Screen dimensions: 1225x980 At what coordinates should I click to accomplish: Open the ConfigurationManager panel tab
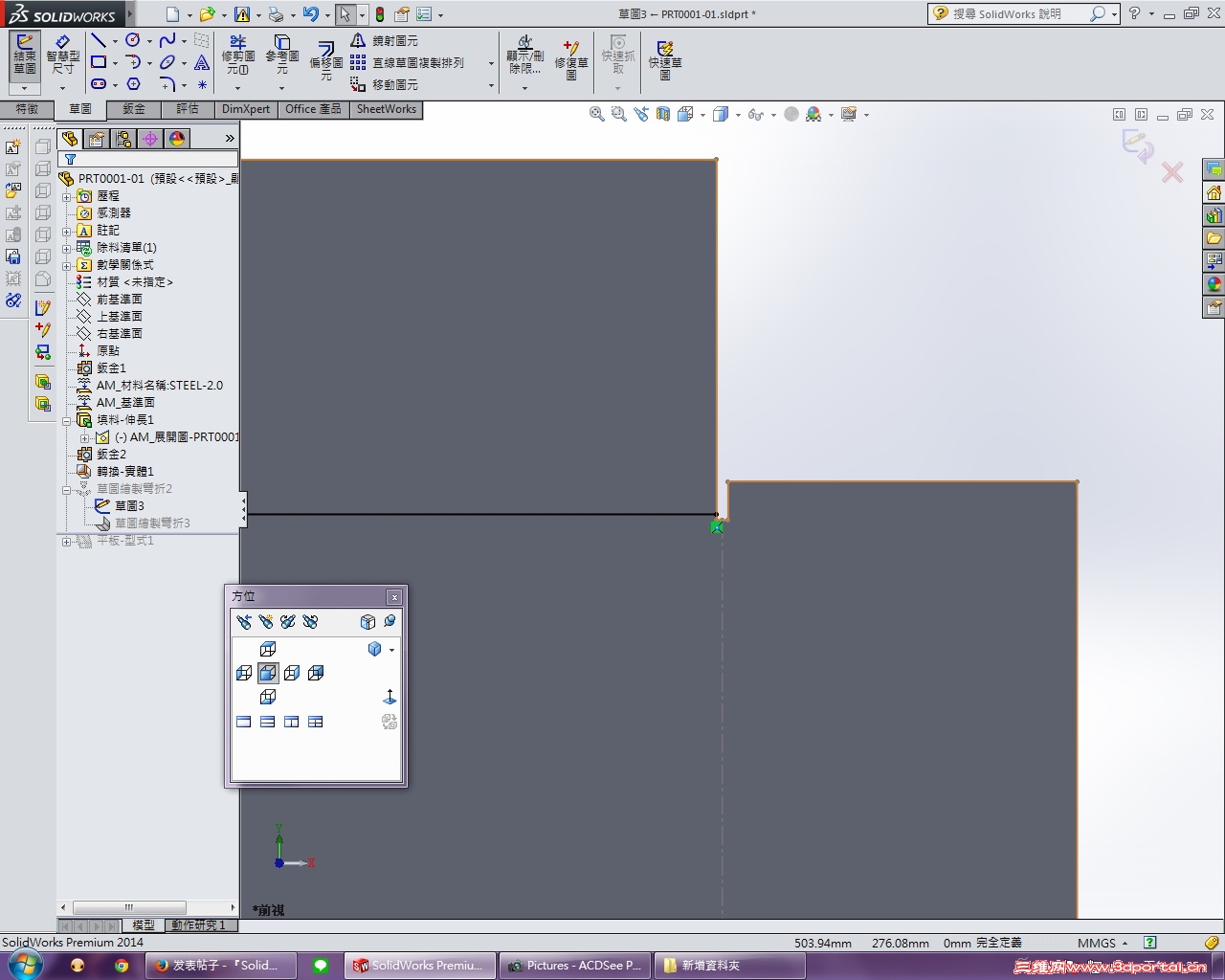(x=123, y=139)
